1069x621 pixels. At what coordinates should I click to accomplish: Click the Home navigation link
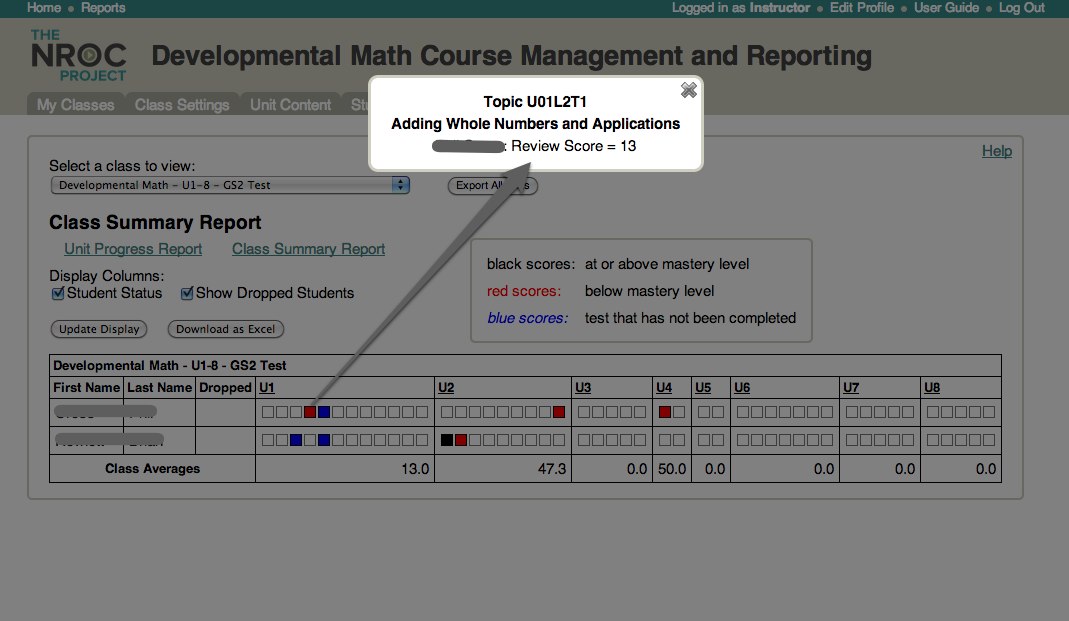[x=44, y=7]
